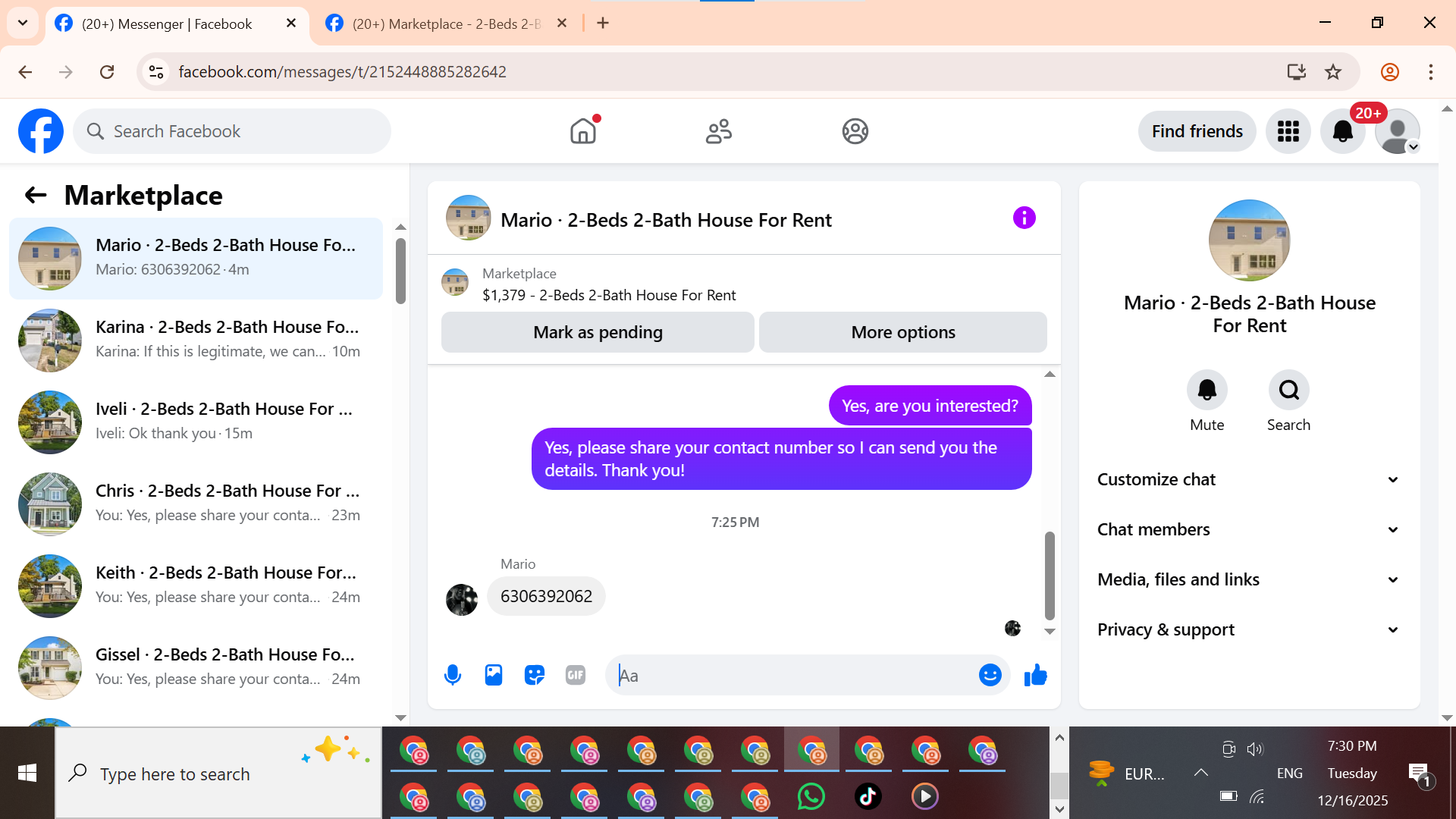Screen dimensions: 1456x819
Task: Show hidden system tray icons
Action: pyautogui.click(x=1200, y=773)
